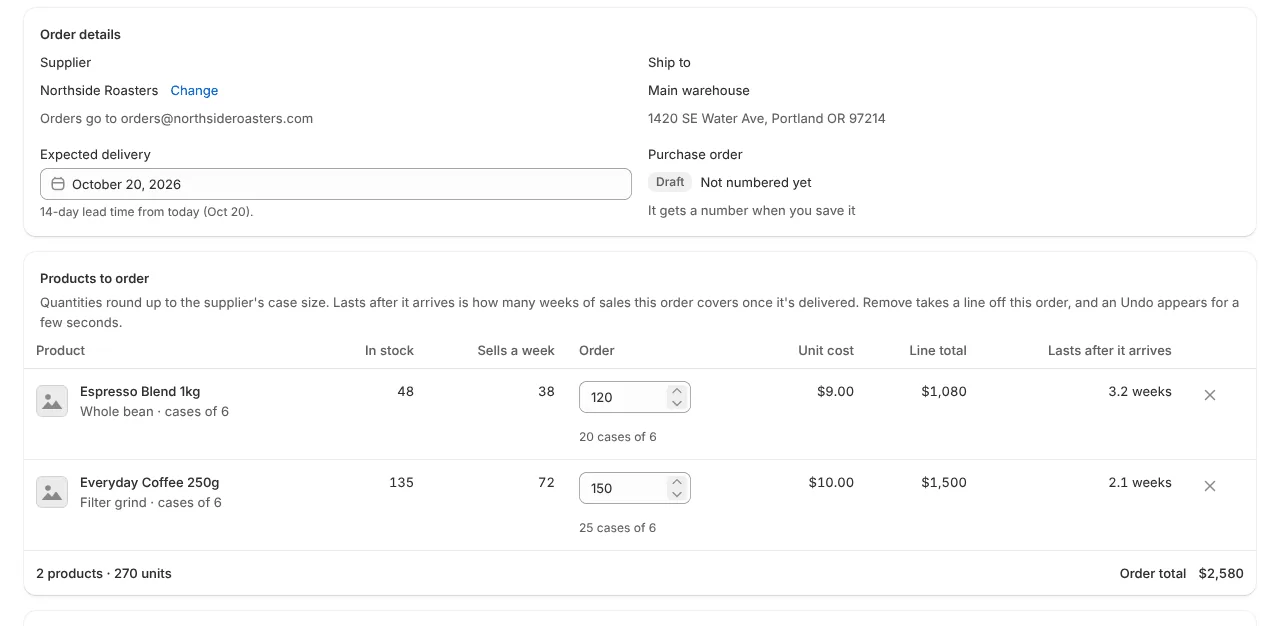Click the $9.00 unit cost
The image size is (1280, 626).
coord(835,391)
